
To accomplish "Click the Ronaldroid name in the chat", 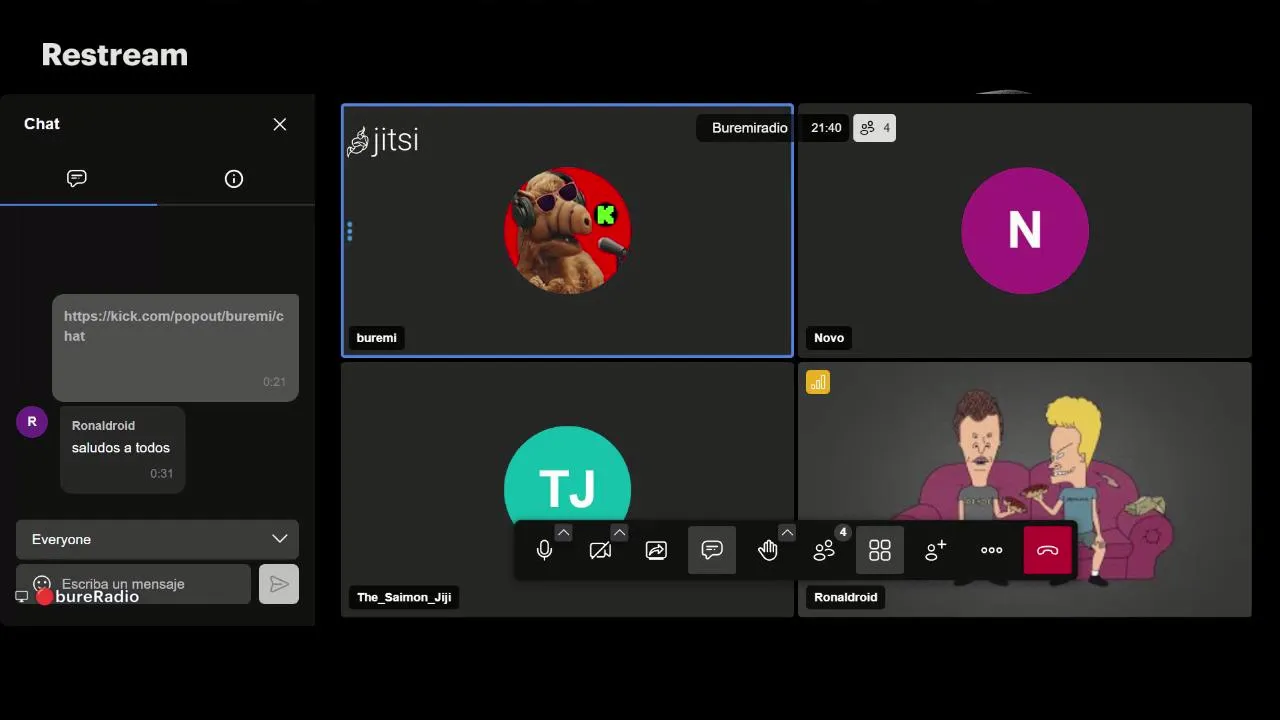I will click(x=103, y=425).
